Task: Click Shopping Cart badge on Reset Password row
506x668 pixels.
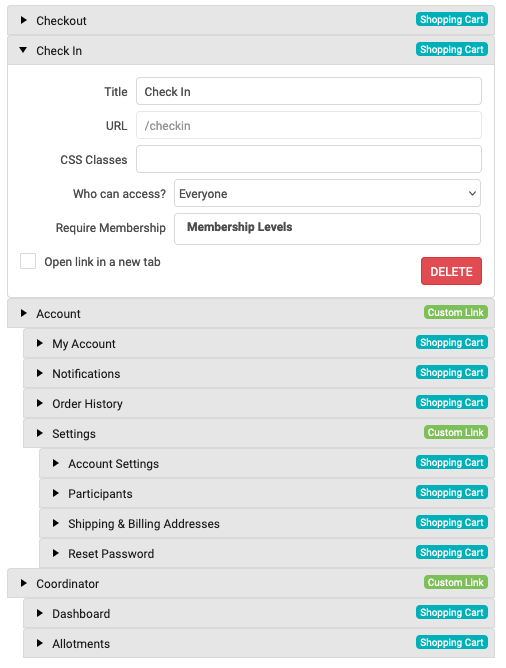Action: click(451, 553)
